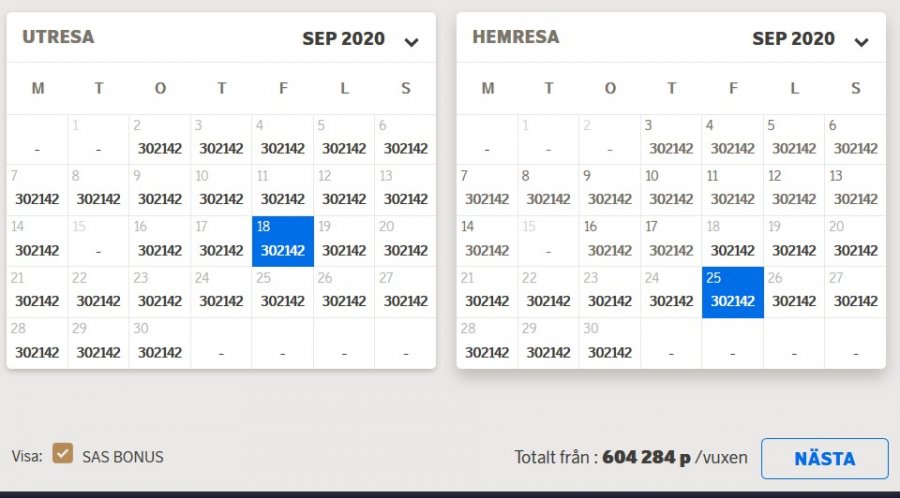Pick September 22 in the Utresa calendar
The height and width of the screenshot is (498, 900).
pos(98,292)
